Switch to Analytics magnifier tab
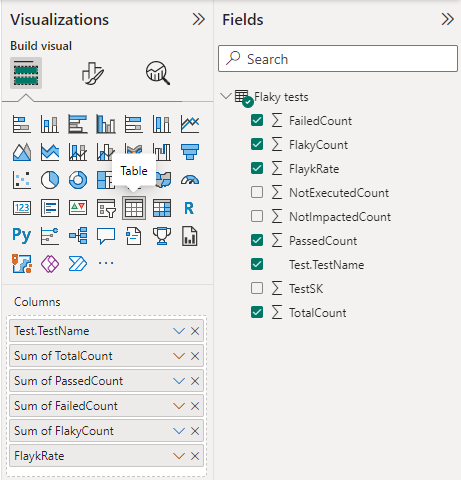Image resolution: width=461 pixels, height=480 pixels. pos(158,73)
